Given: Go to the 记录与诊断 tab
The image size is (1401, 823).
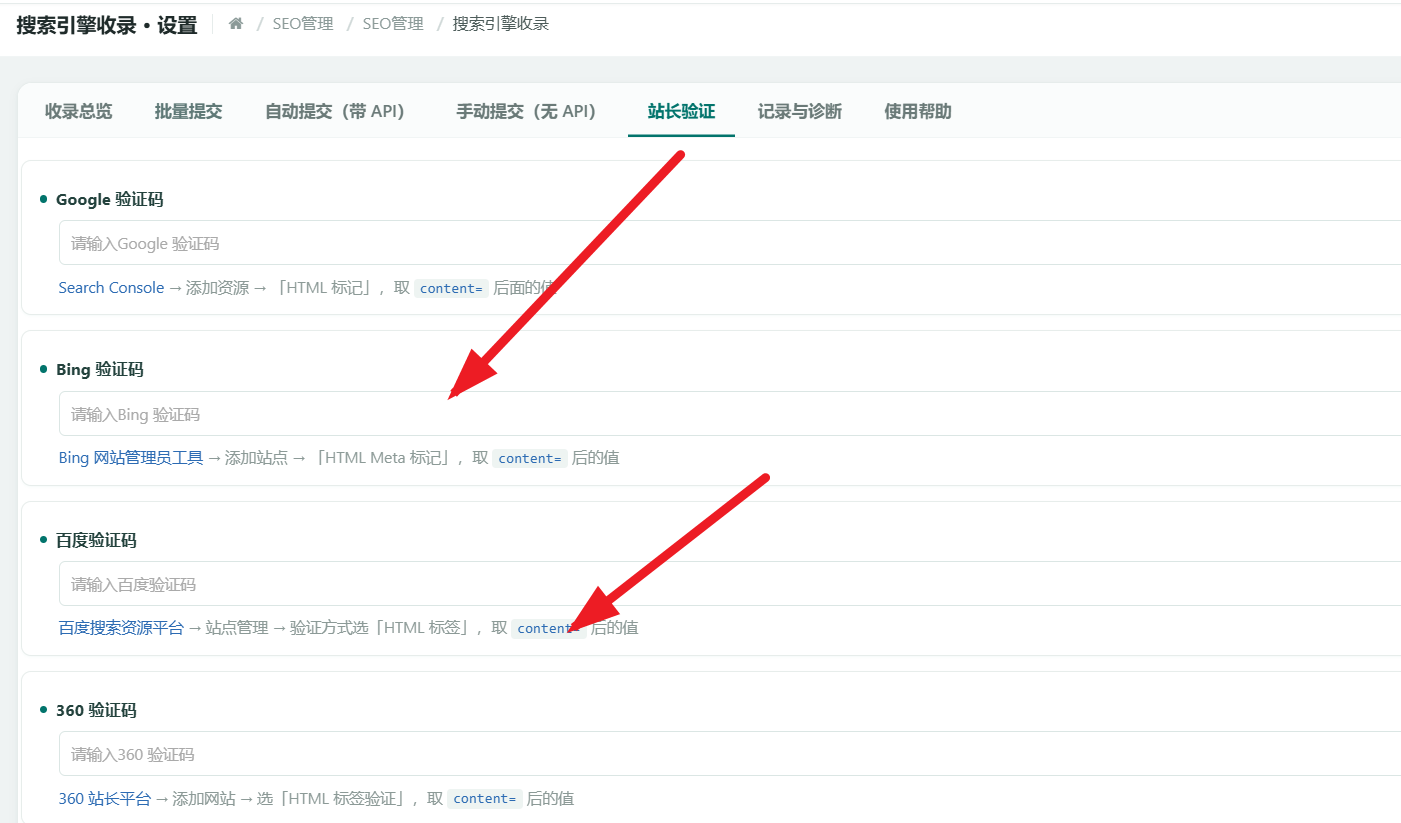Looking at the screenshot, I should [800, 112].
